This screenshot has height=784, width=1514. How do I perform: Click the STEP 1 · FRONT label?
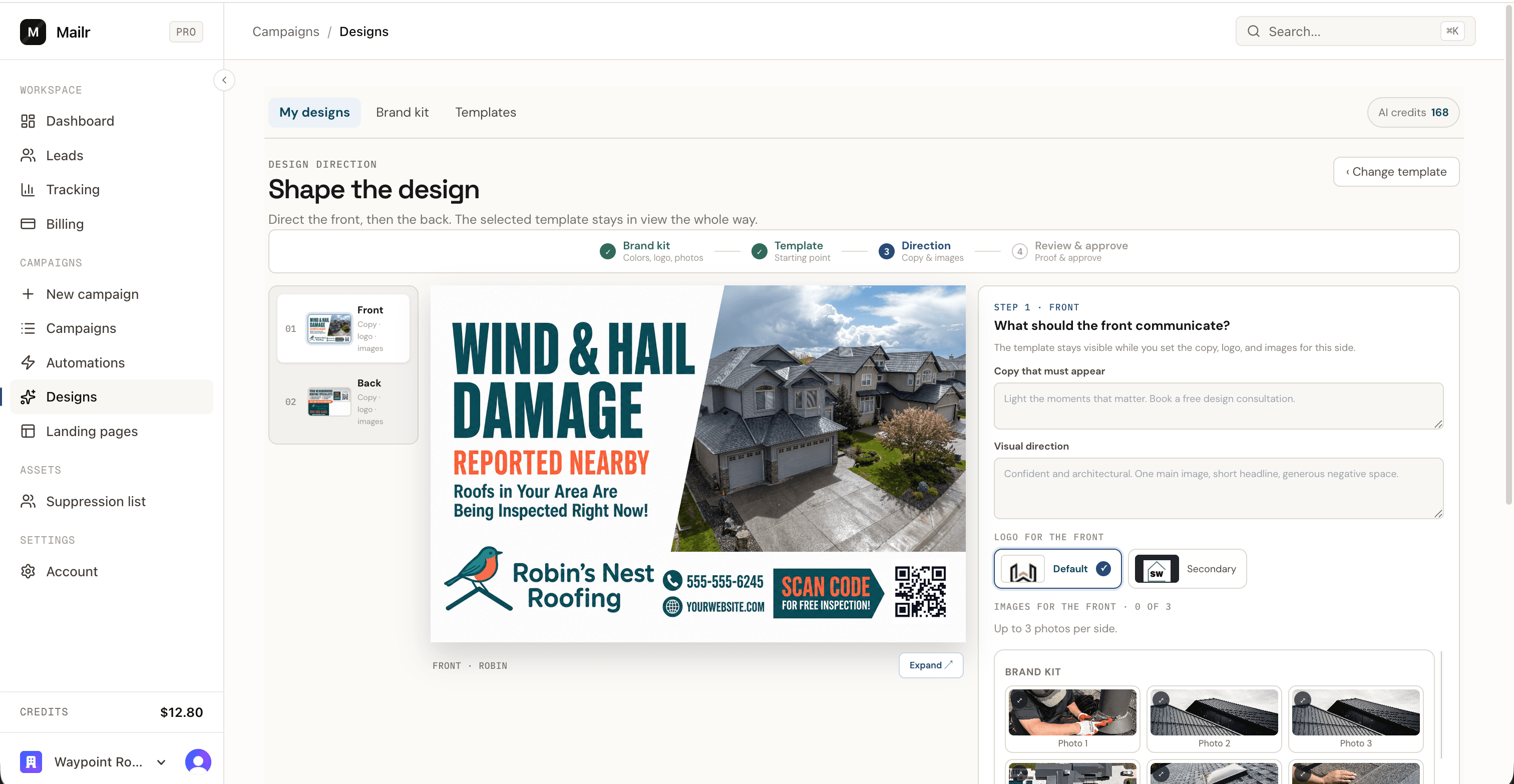coord(1036,307)
